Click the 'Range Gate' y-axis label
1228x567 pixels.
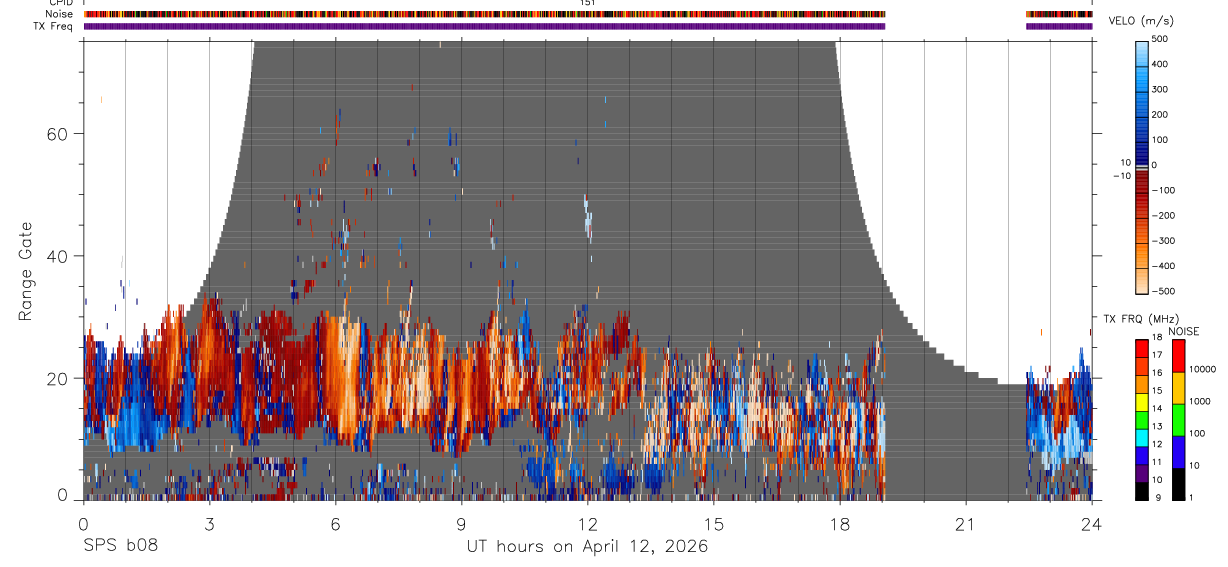tap(26, 271)
